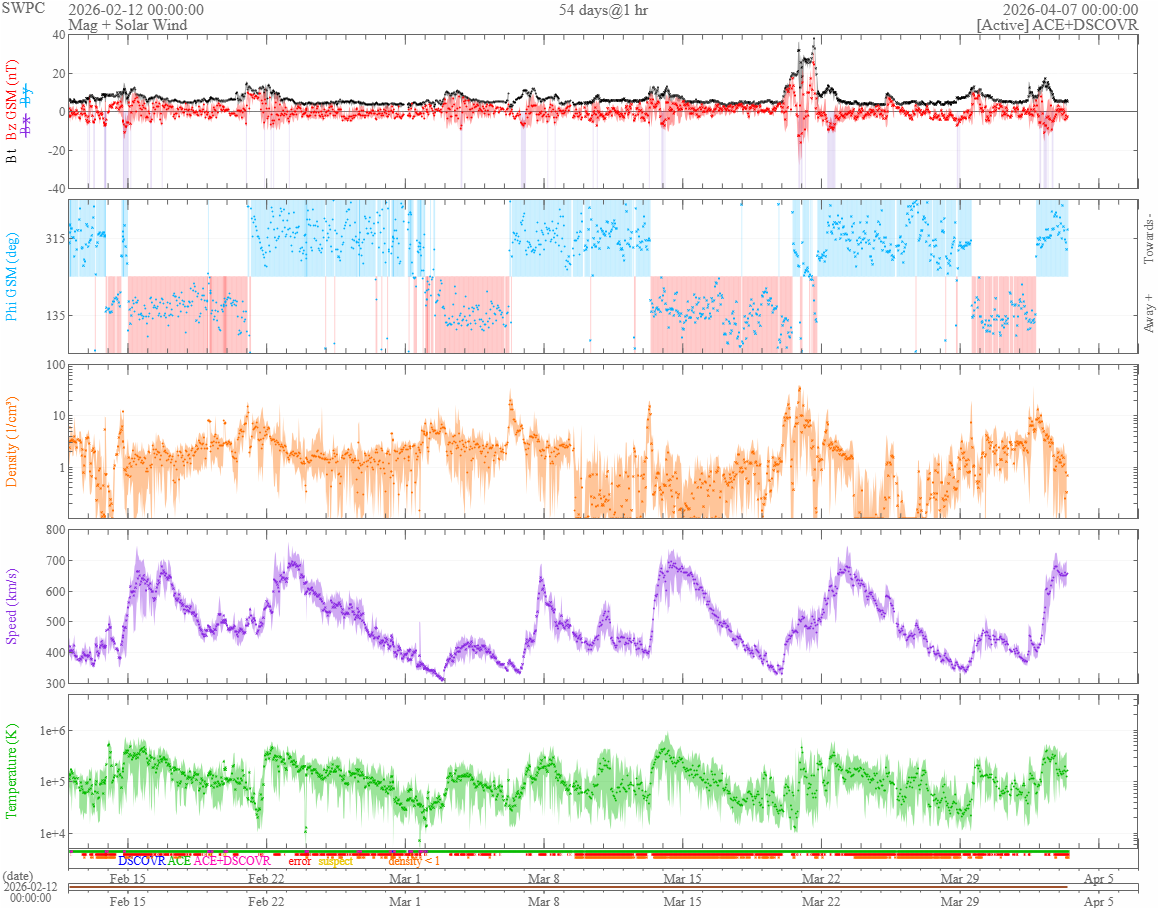1158x908 pixels.
Task: Click the end date 2026-04-07 in the header
Action: pyautogui.click(x=1070, y=10)
